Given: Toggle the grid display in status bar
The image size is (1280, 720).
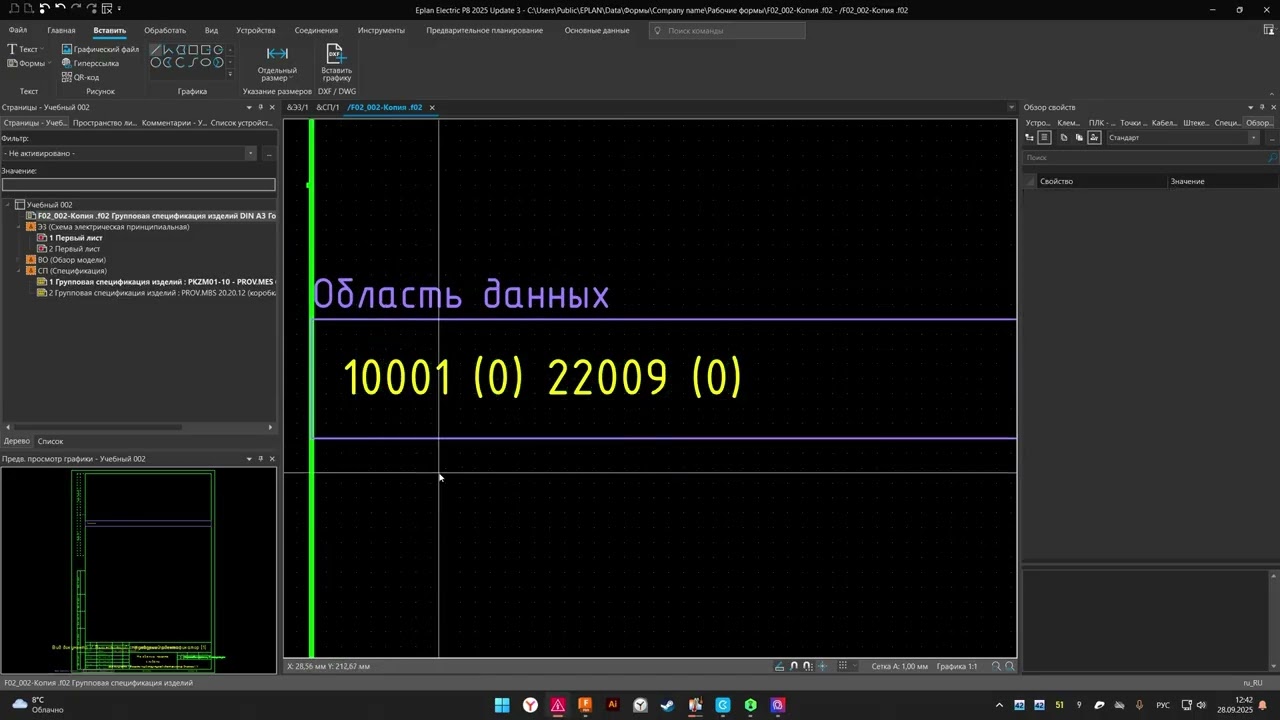Looking at the screenshot, I should (843, 666).
